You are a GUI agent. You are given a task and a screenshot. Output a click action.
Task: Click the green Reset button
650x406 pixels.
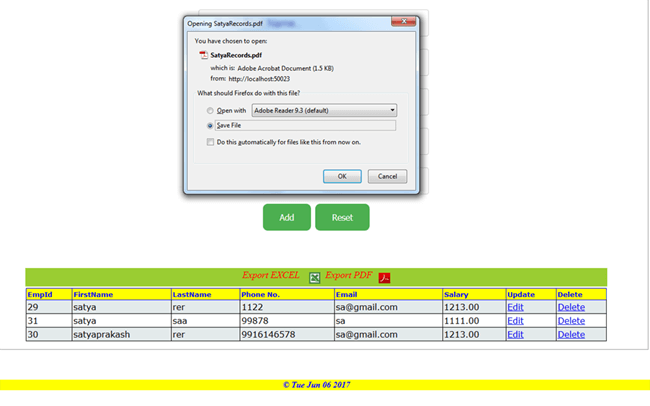coord(342,217)
